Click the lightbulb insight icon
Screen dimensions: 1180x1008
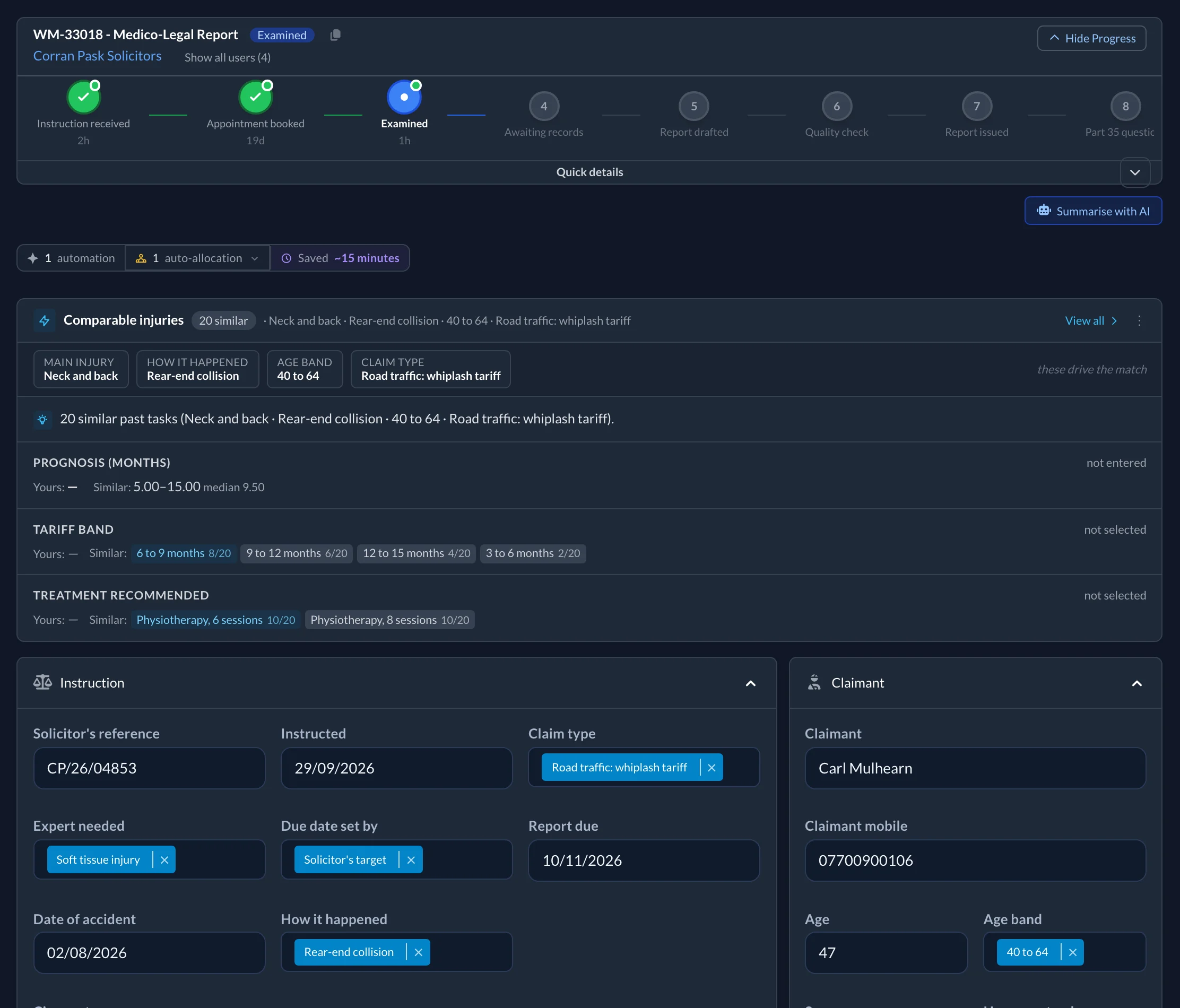tap(43, 420)
